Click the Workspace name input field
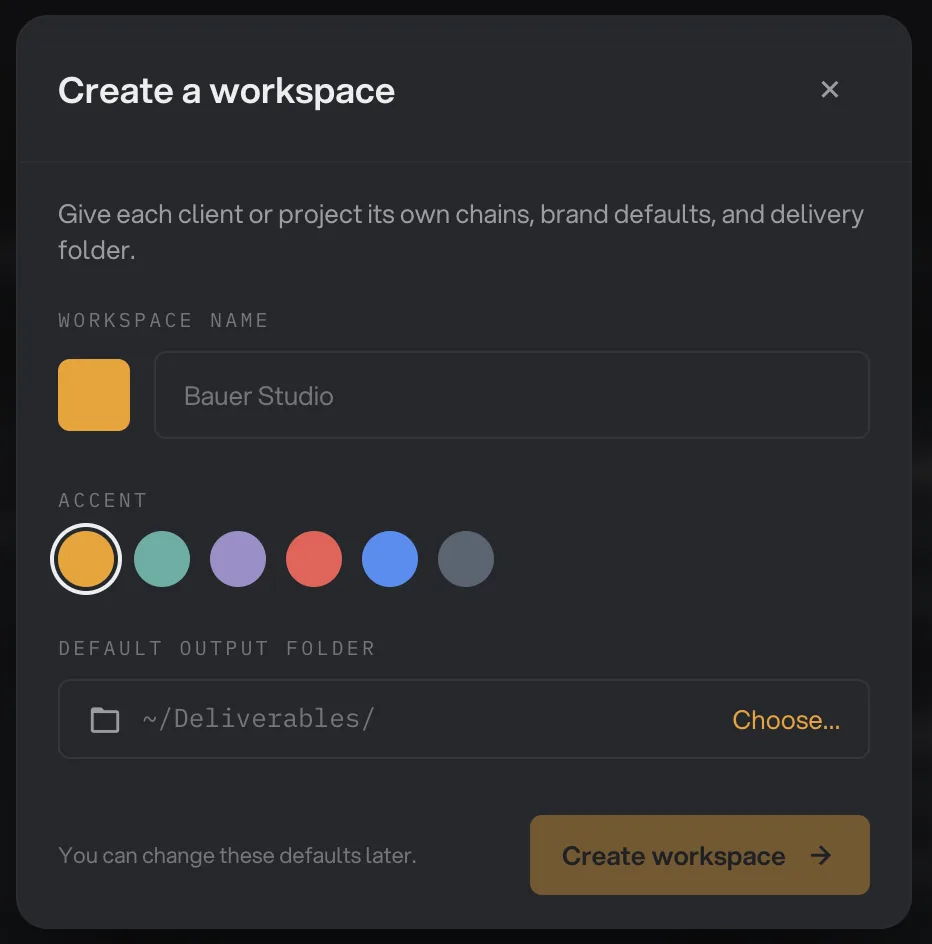This screenshot has width=932, height=944. click(x=512, y=395)
